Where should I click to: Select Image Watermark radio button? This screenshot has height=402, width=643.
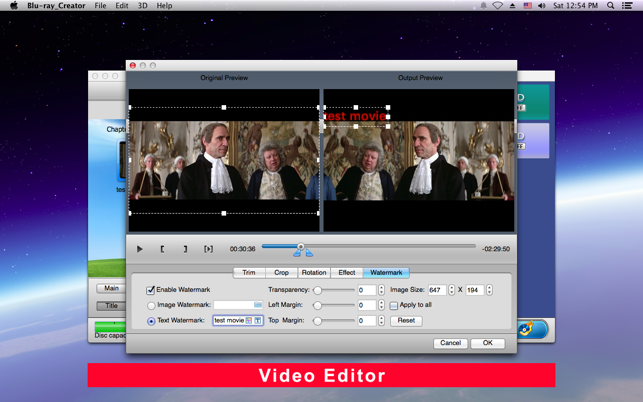pos(151,306)
